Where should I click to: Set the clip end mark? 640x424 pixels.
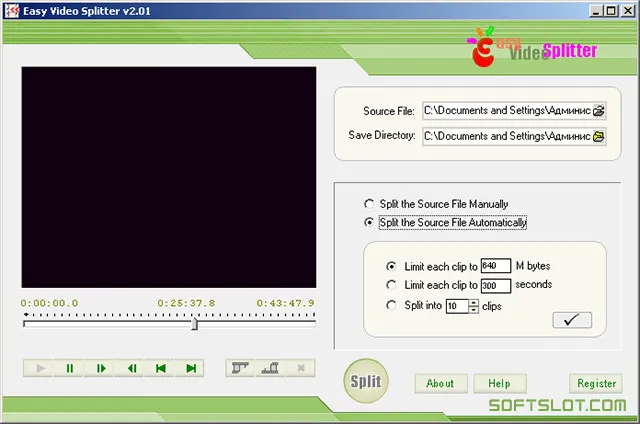270,368
